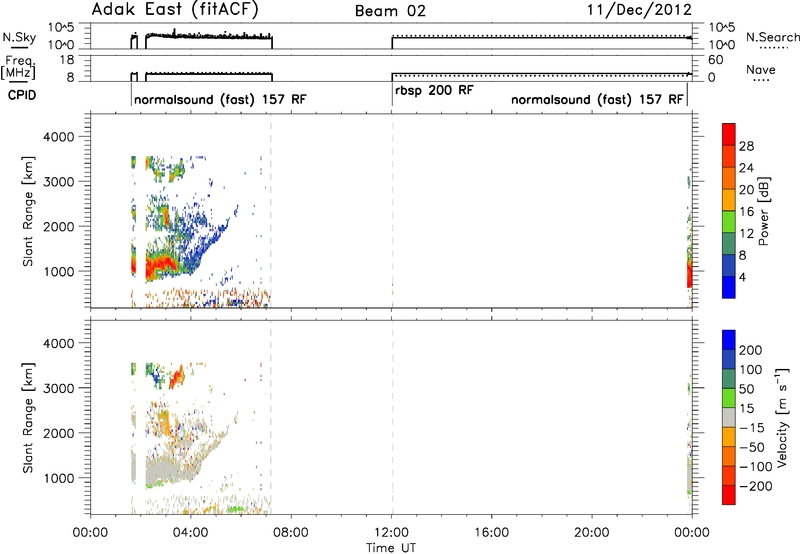Click the '4000' tick on Power panel
This screenshot has height=554, width=800.
pos(58,137)
